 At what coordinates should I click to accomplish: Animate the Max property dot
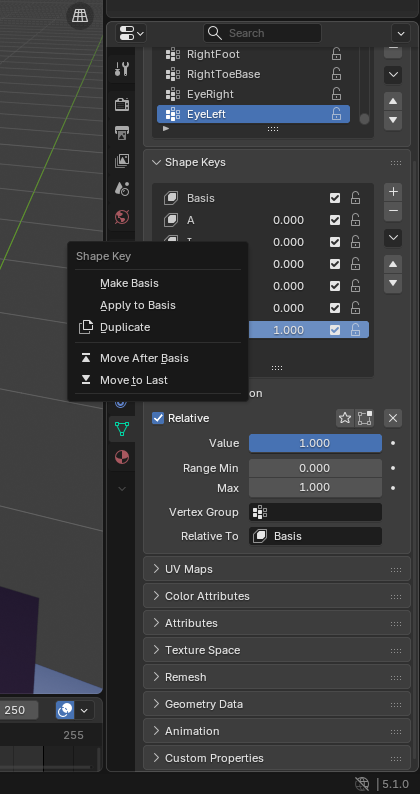point(393,488)
